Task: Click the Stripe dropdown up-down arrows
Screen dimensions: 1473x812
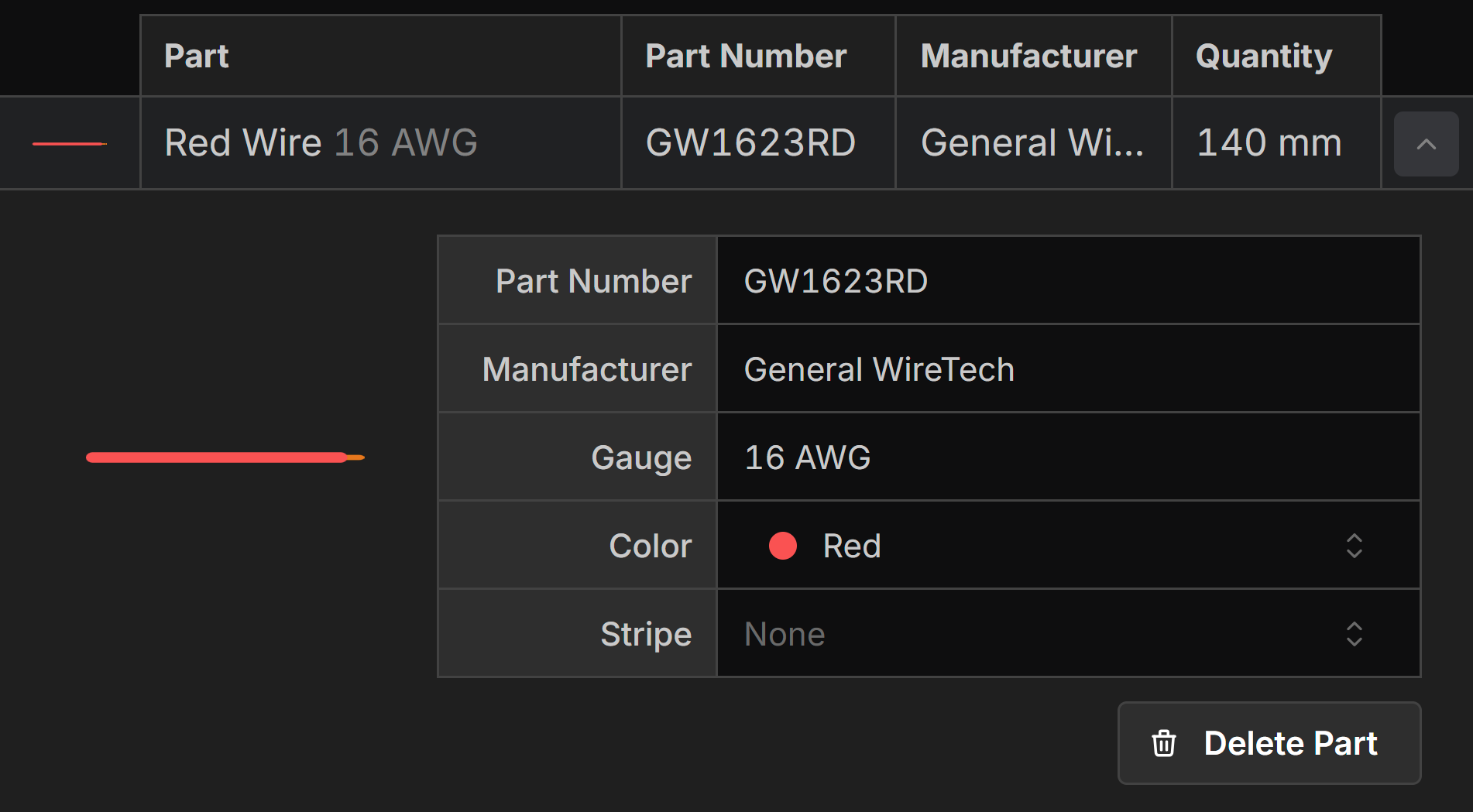Action: point(1354,634)
